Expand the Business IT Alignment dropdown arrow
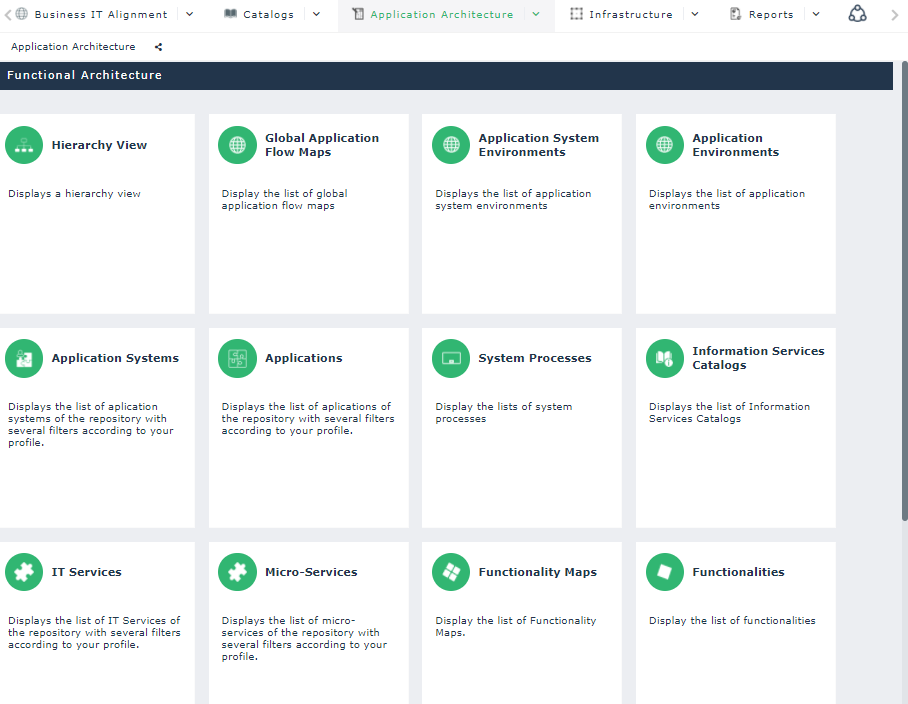The width and height of the screenshot is (908, 704). (190, 14)
